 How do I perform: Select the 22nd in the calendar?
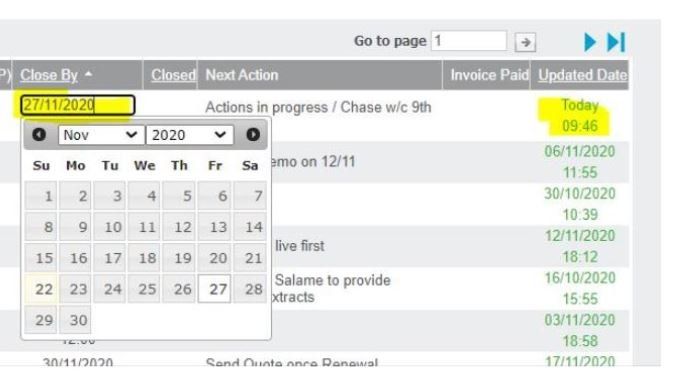pyautogui.click(x=41, y=289)
